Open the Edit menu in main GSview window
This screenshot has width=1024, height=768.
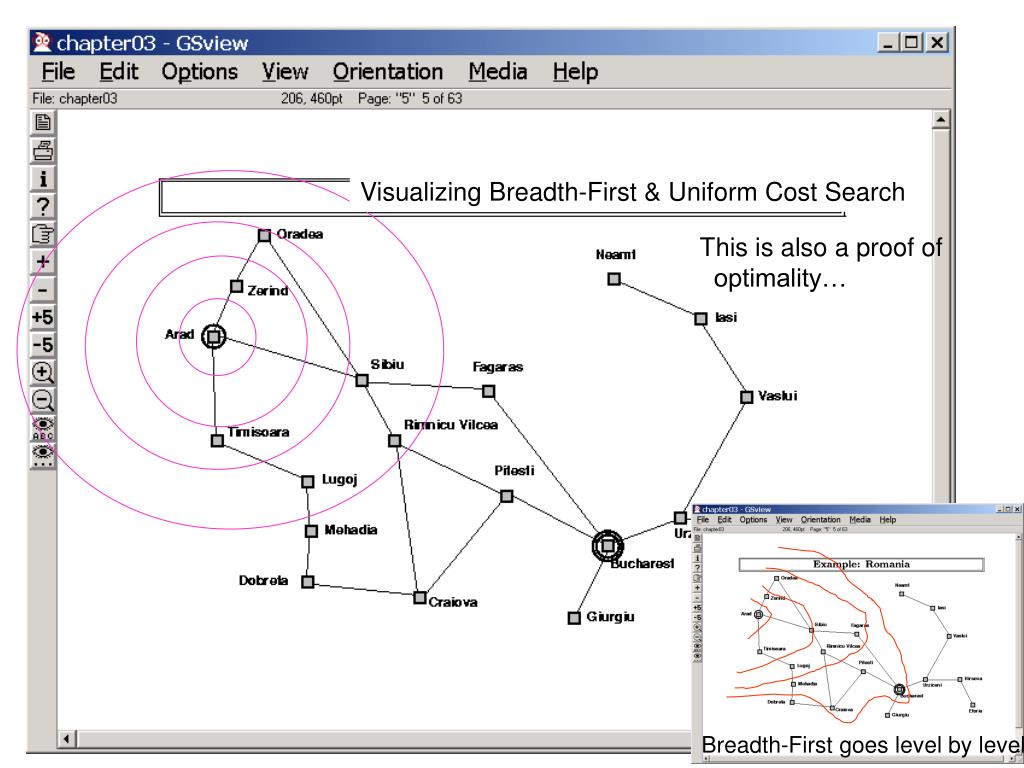(x=118, y=71)
